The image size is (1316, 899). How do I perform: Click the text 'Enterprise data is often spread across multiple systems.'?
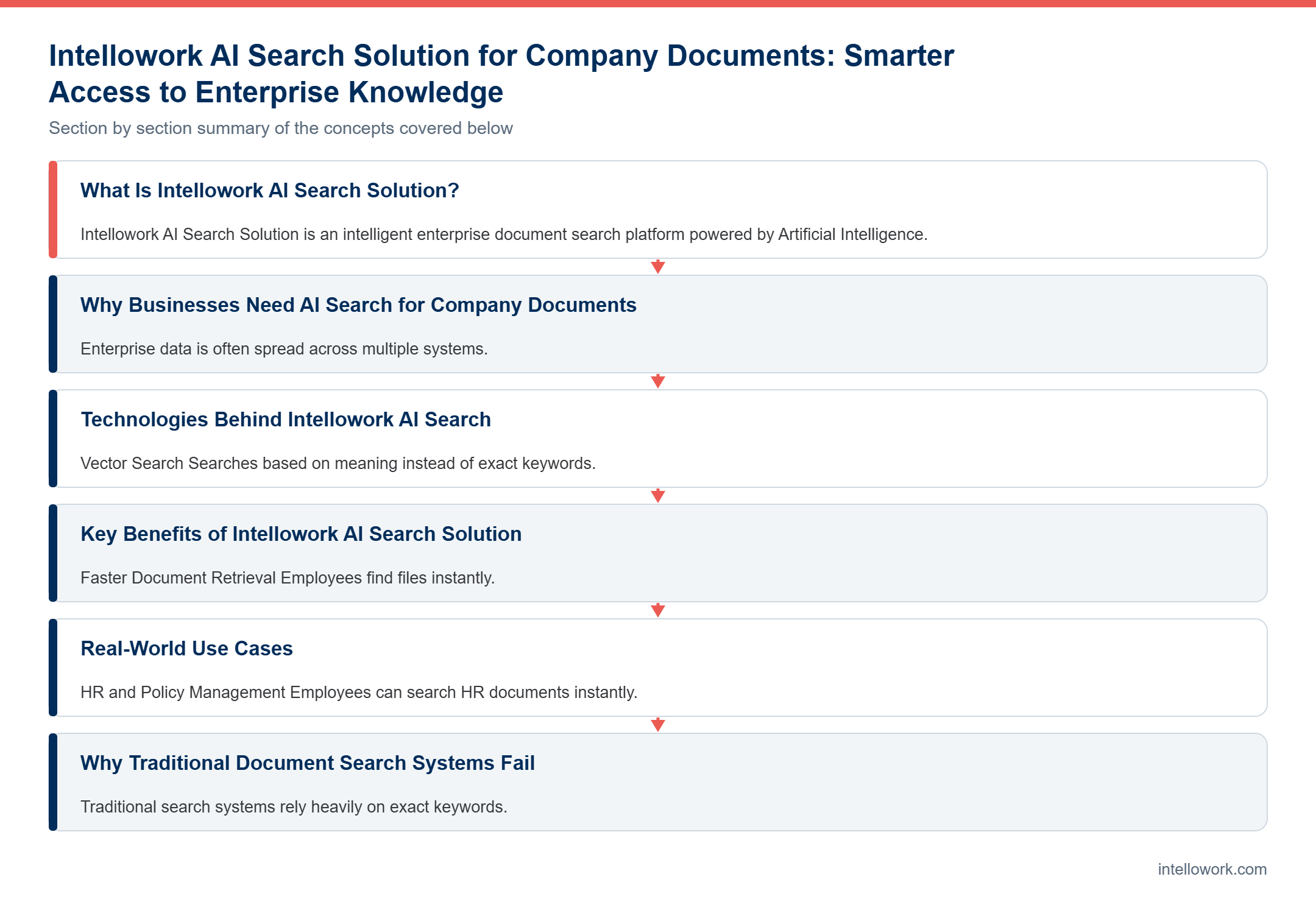tap(284, 349)
